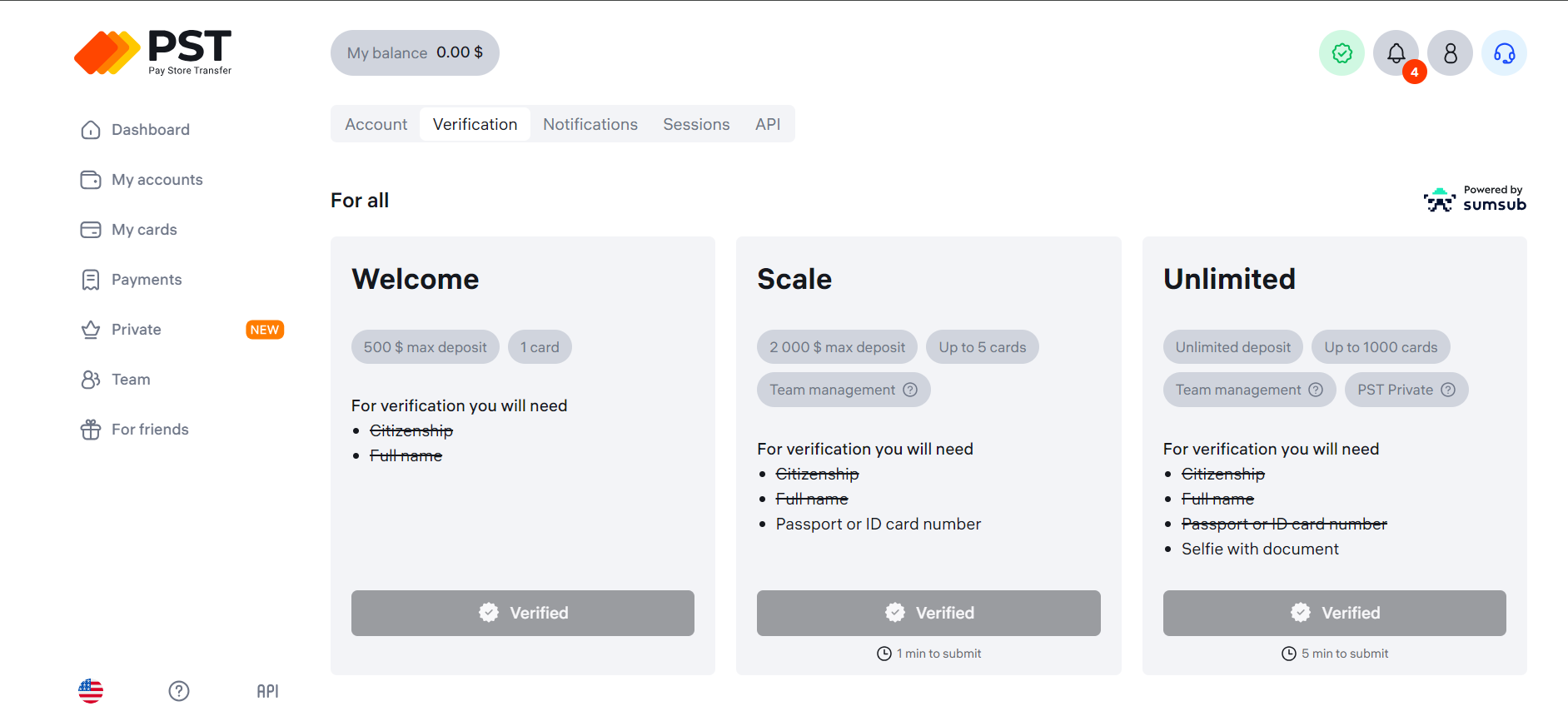
Task: Click PST Private info icon in Unlimited
Action: click(1448, 390)
